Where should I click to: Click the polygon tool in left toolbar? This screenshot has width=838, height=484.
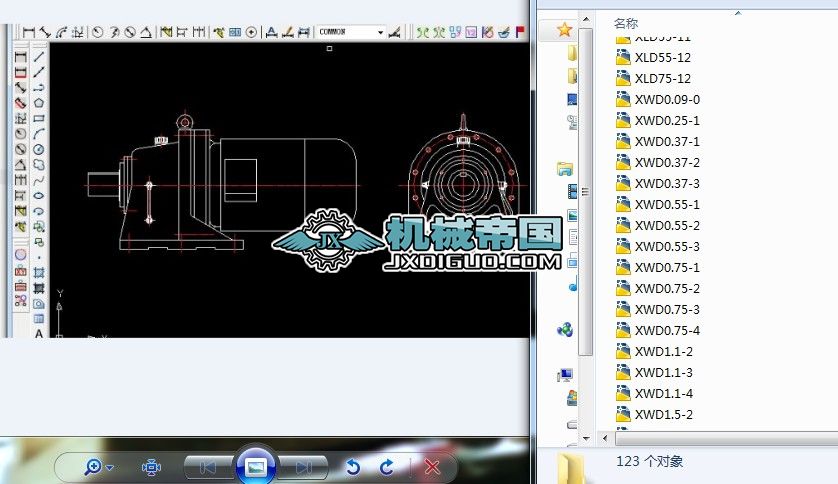(x=39, y=102)
